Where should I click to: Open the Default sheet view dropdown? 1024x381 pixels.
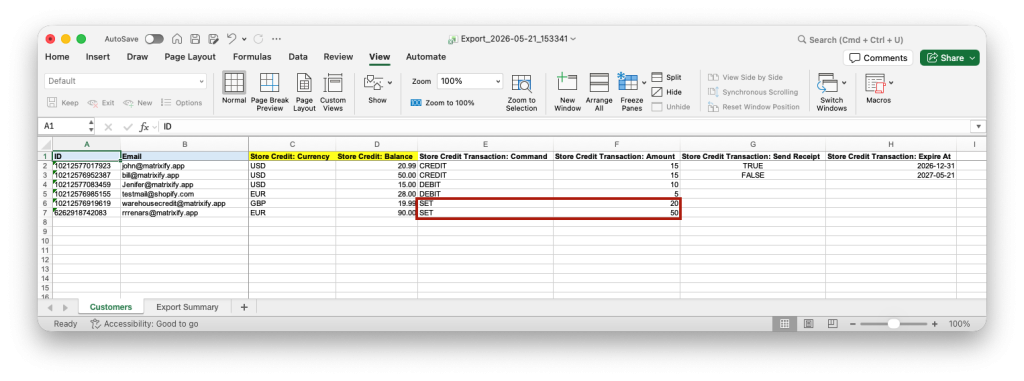click(x=125, y=81)
